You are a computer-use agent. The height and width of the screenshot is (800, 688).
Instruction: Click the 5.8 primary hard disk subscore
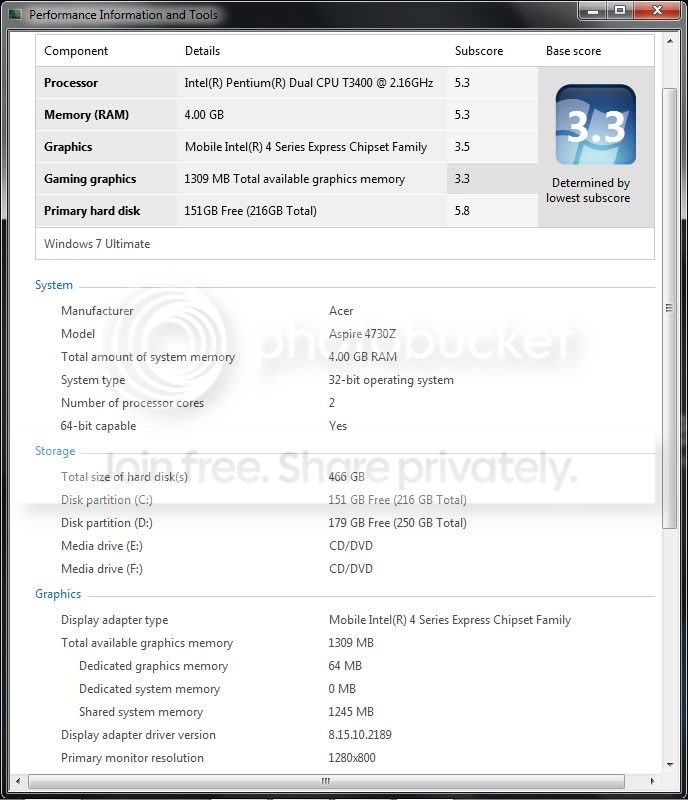(x=462, y=211)
